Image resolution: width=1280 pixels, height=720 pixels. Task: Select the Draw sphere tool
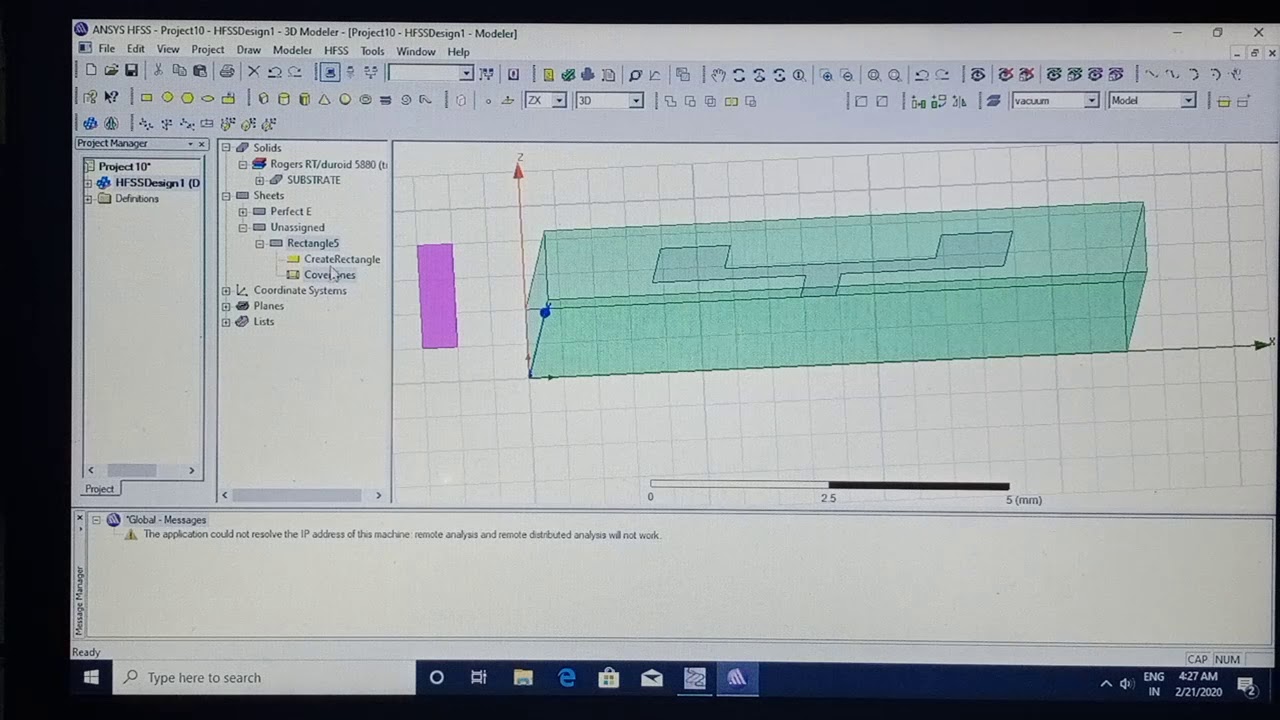click(x=345, y=99)
